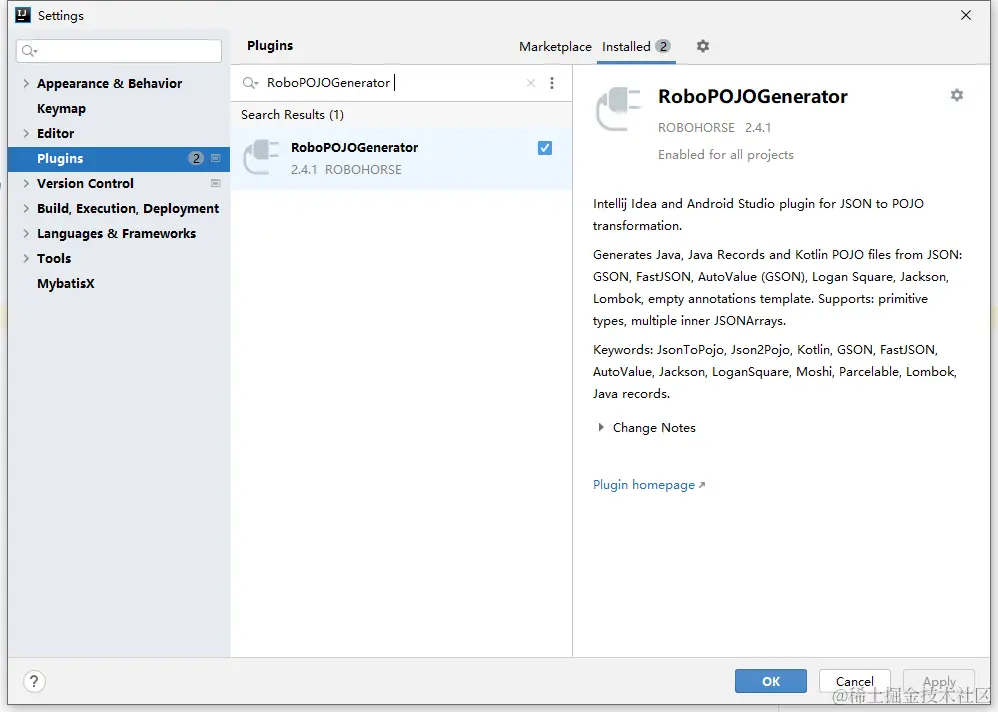The height and width of the screenshot is (712, 998).
Task: Expand Build, Execution, Deployment section
Action: pyautogui.click(x=26, y=208)
